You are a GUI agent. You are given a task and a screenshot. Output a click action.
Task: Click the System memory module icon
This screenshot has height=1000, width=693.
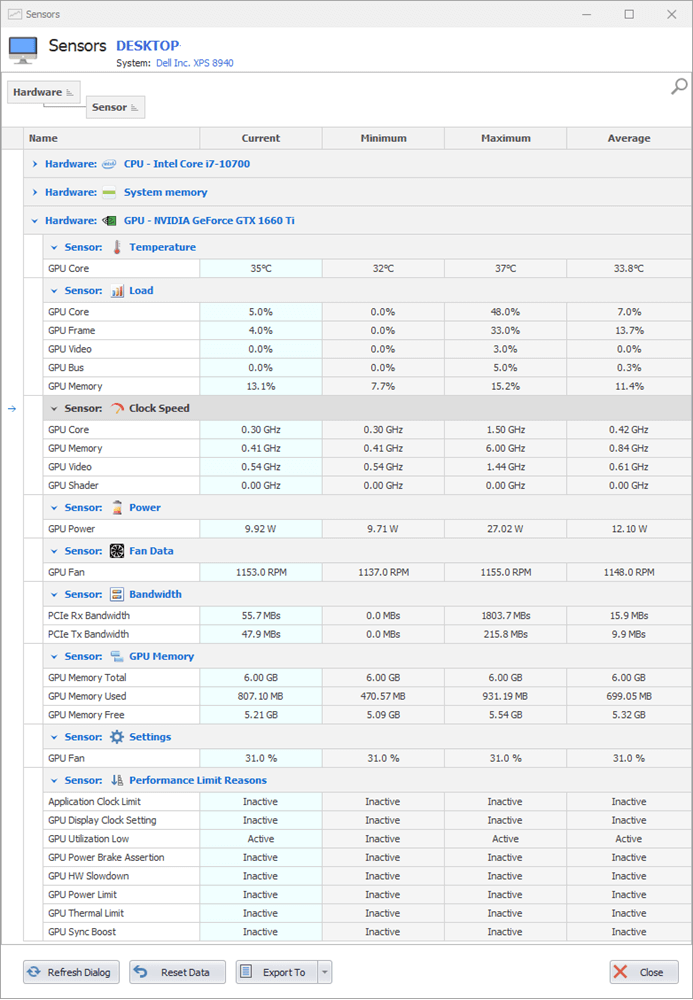(x=110, y=193)
